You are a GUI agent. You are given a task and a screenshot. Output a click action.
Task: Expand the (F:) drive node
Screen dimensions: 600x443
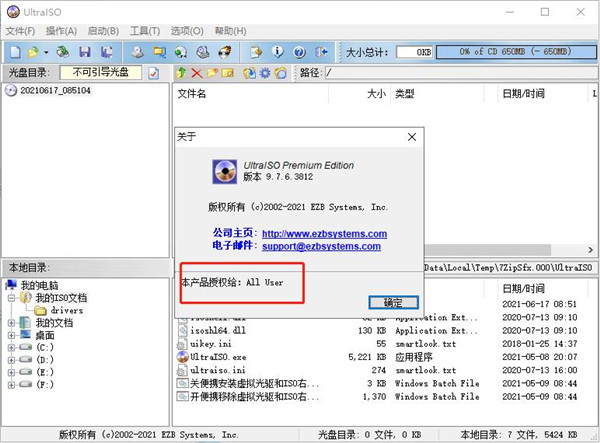tap(11, 385)
